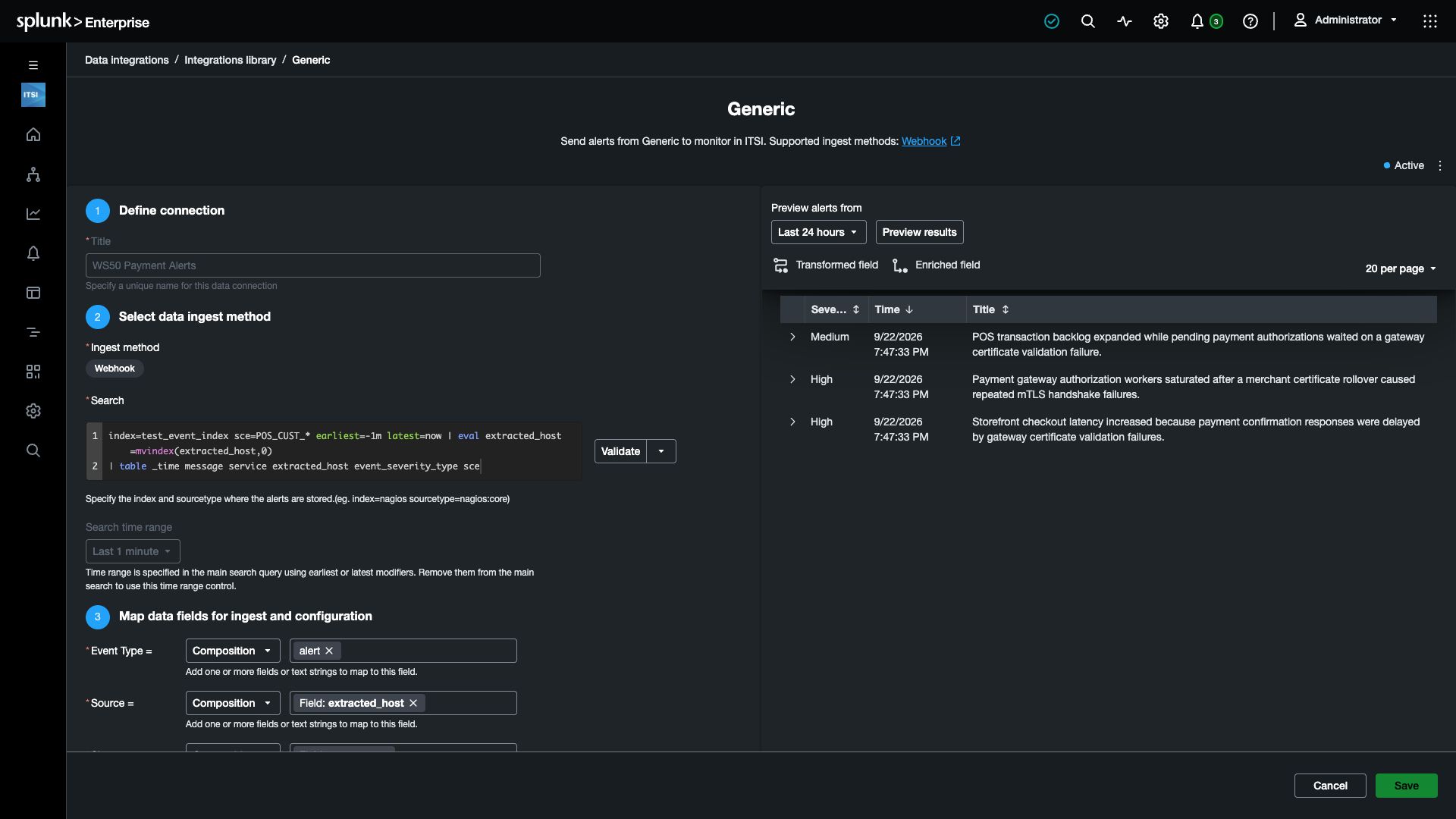Open the alerts bell sidebar icon
The width and height of the screenshot is (1456, 819).
tap(33, 253)
